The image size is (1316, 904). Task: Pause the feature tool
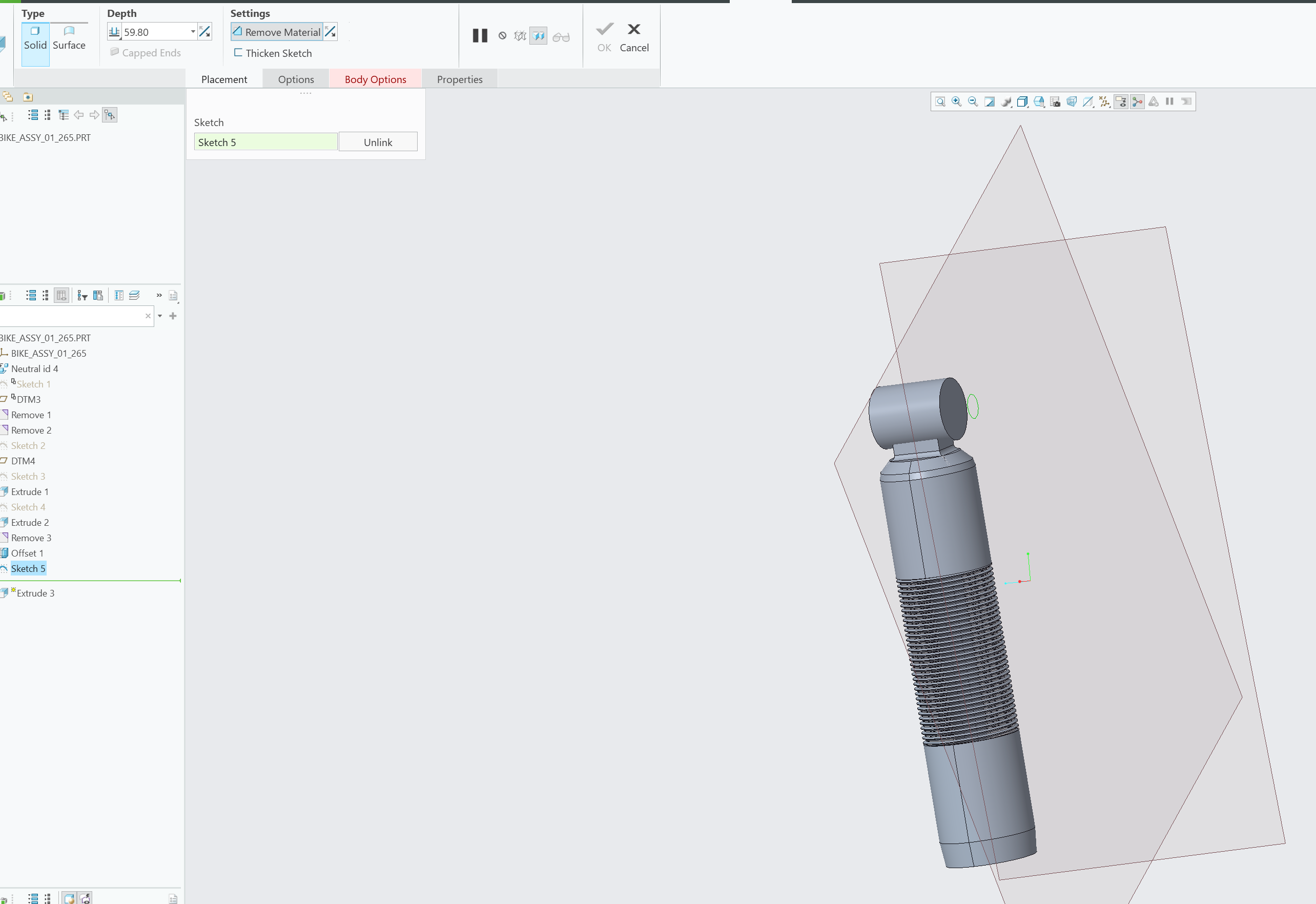pos(479,36)
